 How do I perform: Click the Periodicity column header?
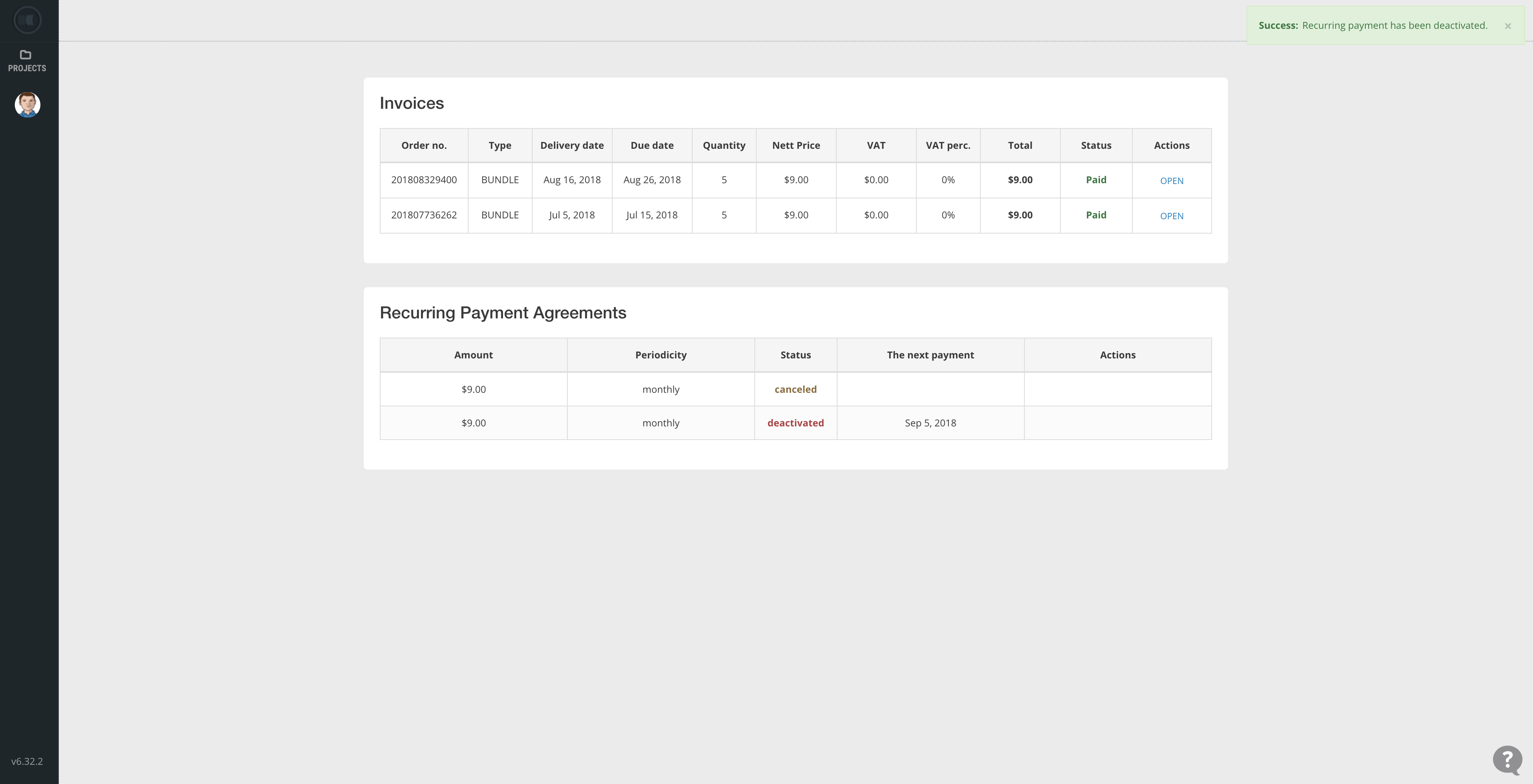tap(661, 354)
